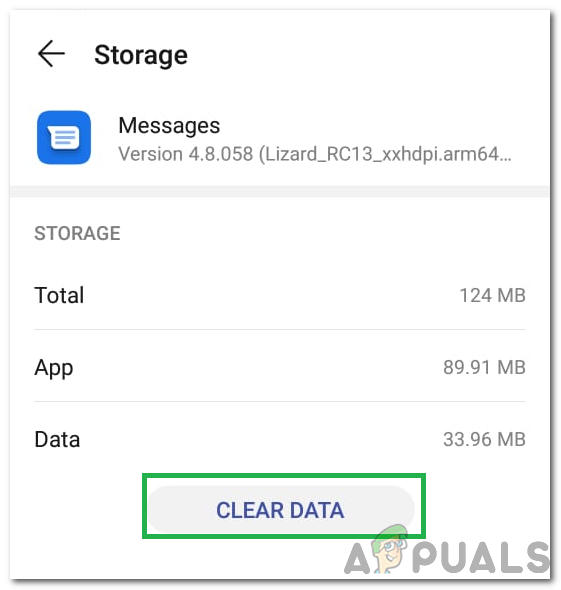The width and height of the screenshot is (561, 590).
Task: Select the Storage page title
Action: click(x=141, y=55)
